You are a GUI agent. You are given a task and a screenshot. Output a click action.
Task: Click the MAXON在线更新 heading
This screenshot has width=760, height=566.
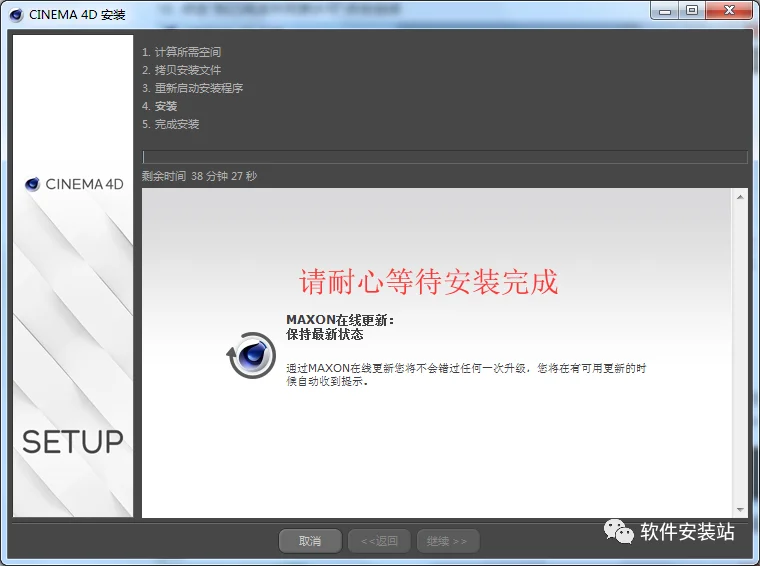(x=340, y=320)
